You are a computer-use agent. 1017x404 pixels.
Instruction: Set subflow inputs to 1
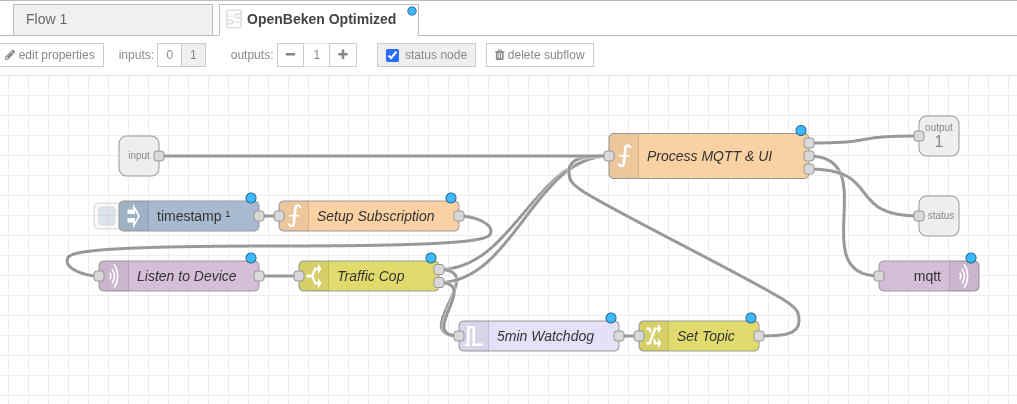click(x=193, y=55)
